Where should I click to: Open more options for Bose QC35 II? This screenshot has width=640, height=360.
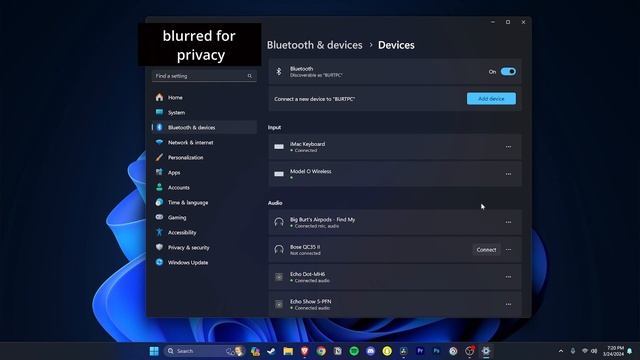(x=508, y=250)
